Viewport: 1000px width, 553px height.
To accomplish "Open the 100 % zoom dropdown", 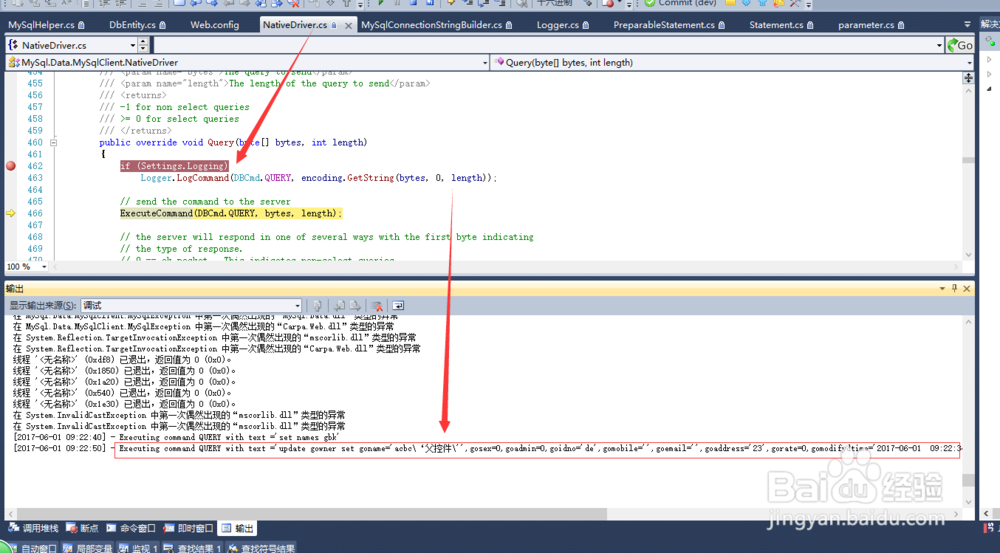I will point(43,267).
